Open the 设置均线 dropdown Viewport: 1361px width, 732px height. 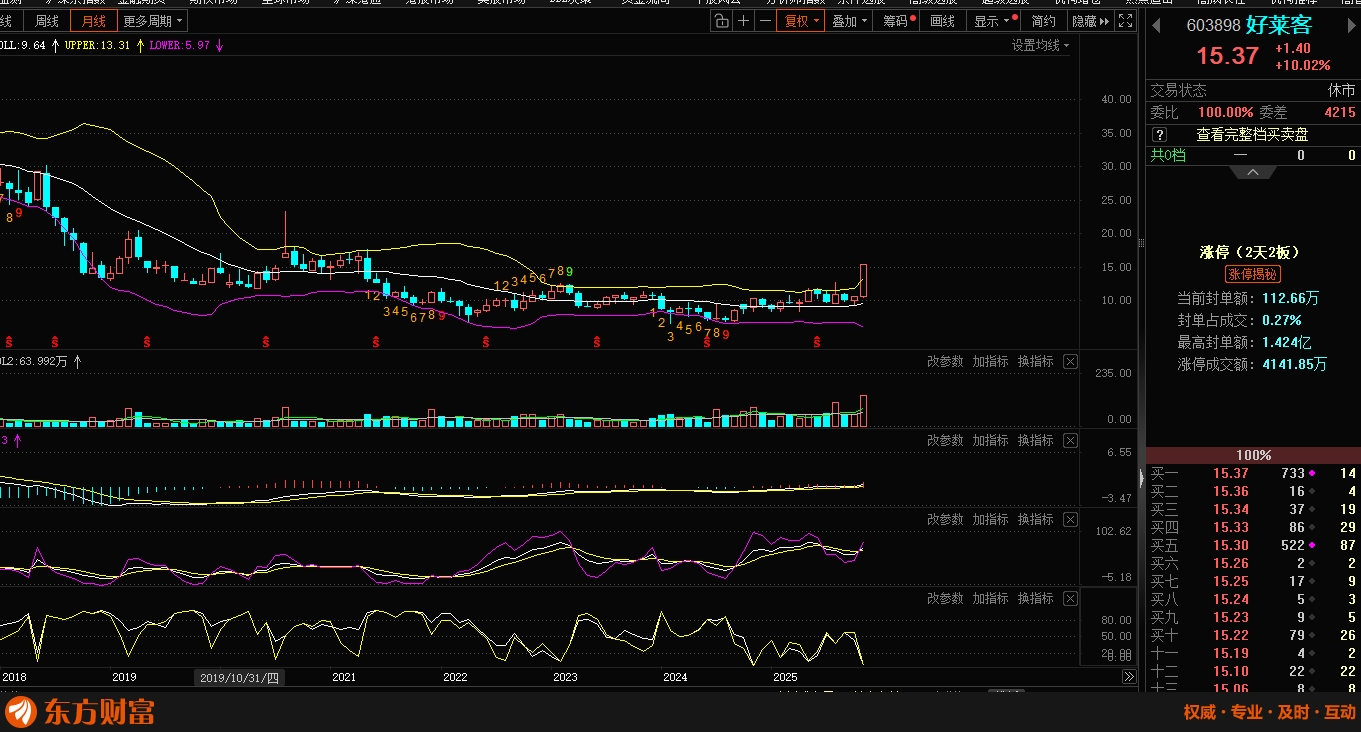[x=1040, y=45]
